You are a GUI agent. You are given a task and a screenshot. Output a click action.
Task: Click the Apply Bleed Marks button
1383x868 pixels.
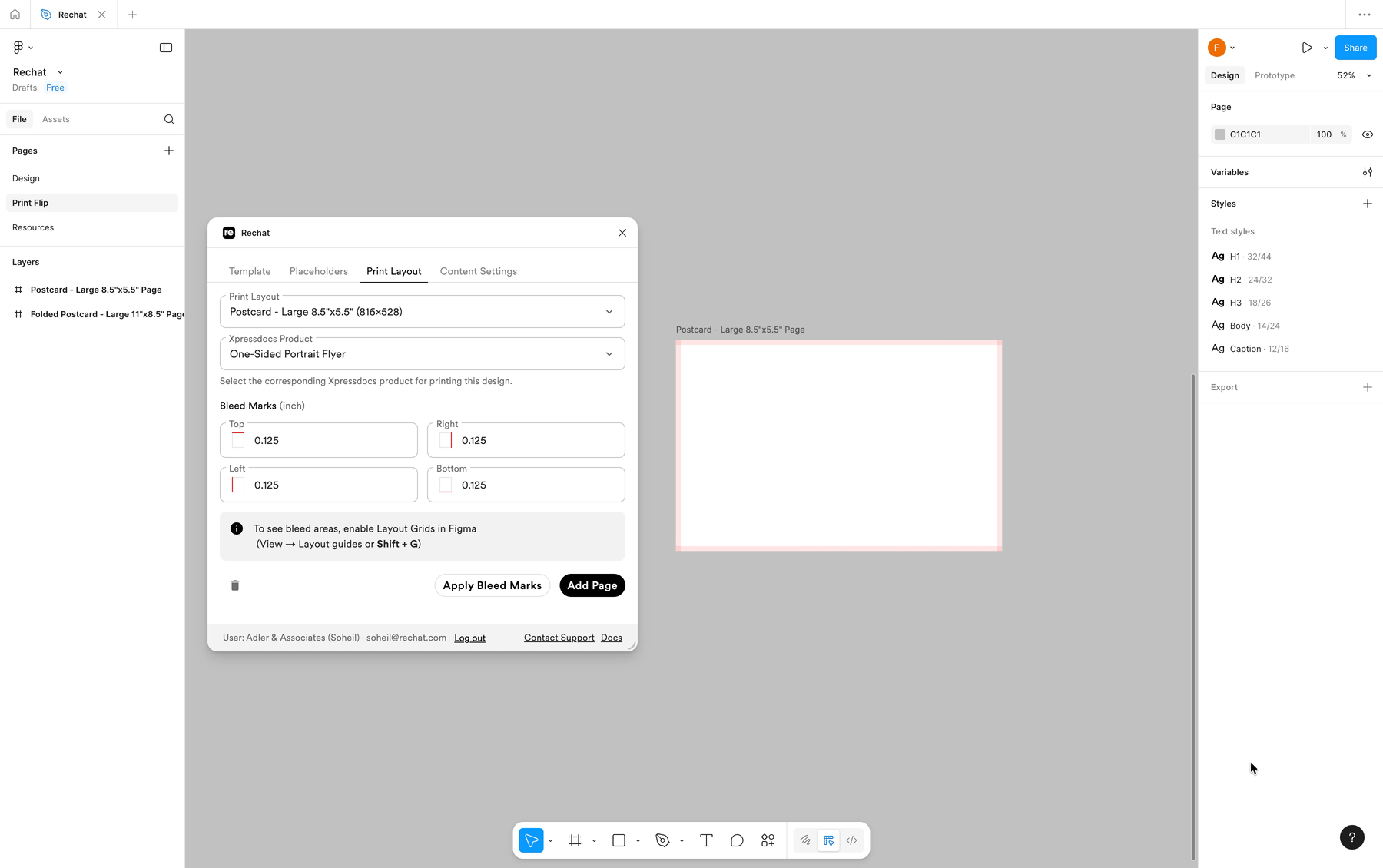click(492, 585)
